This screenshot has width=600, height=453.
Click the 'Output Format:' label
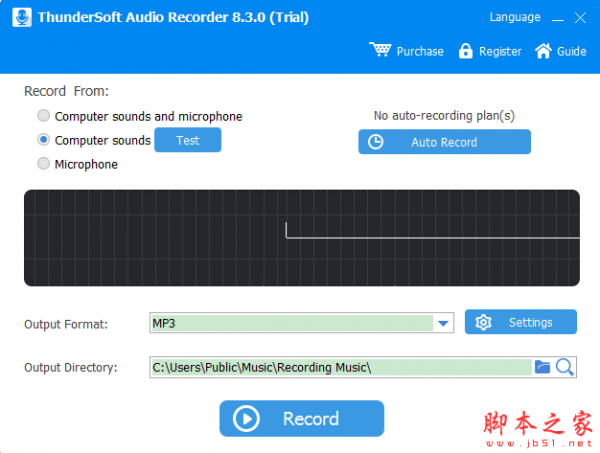66,324
